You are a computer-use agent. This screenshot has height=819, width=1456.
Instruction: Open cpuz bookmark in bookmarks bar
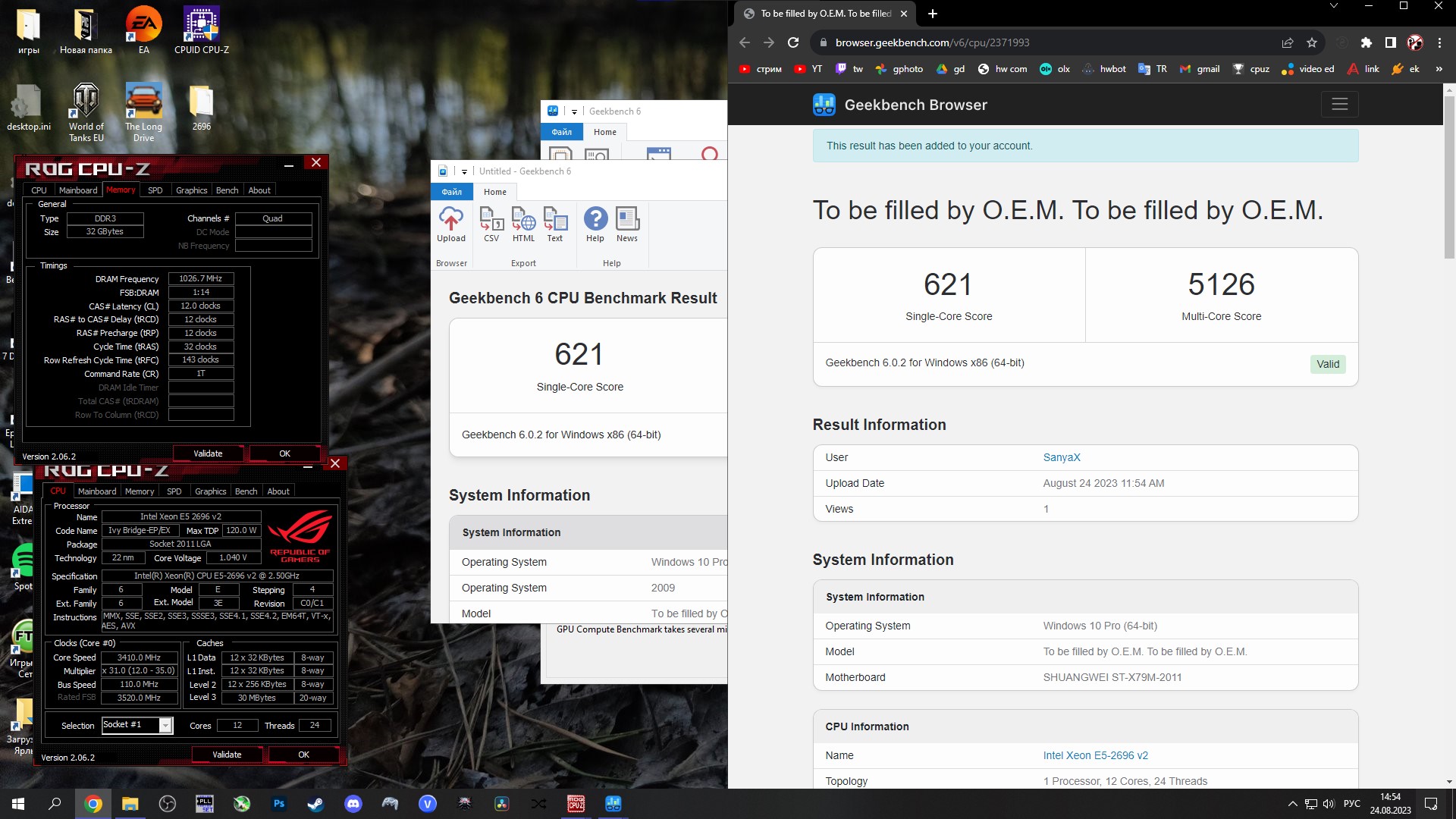(1251, 69)
